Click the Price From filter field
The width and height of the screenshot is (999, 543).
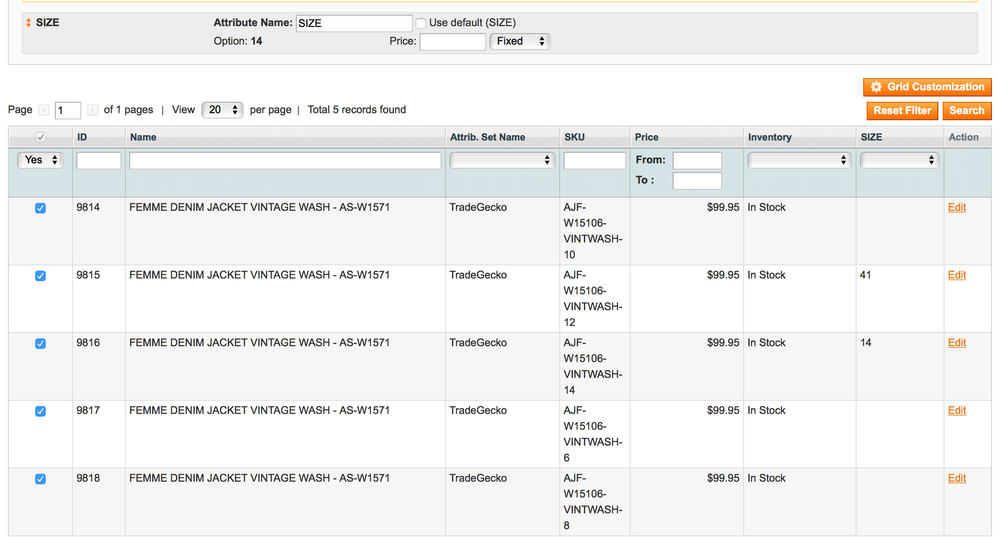coord(696,160)
